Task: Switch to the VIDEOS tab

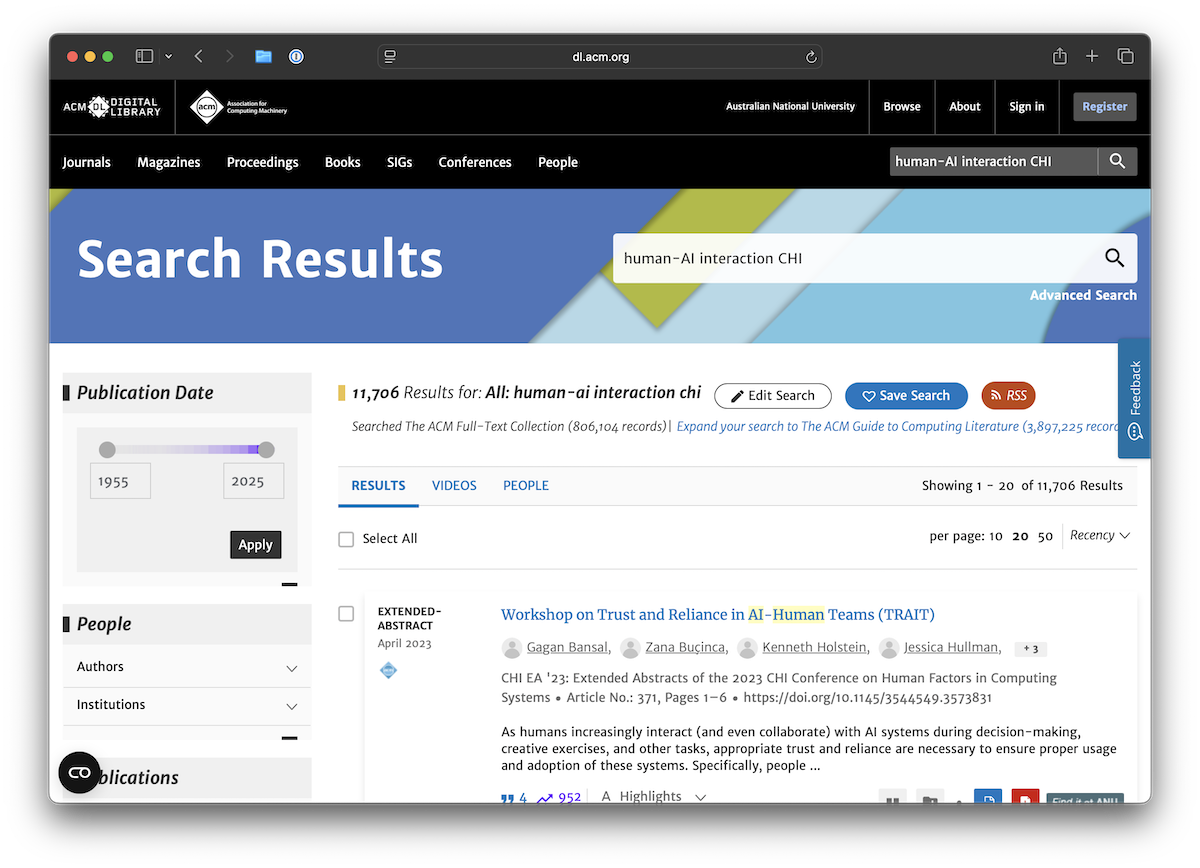Action: click(454, 485)
